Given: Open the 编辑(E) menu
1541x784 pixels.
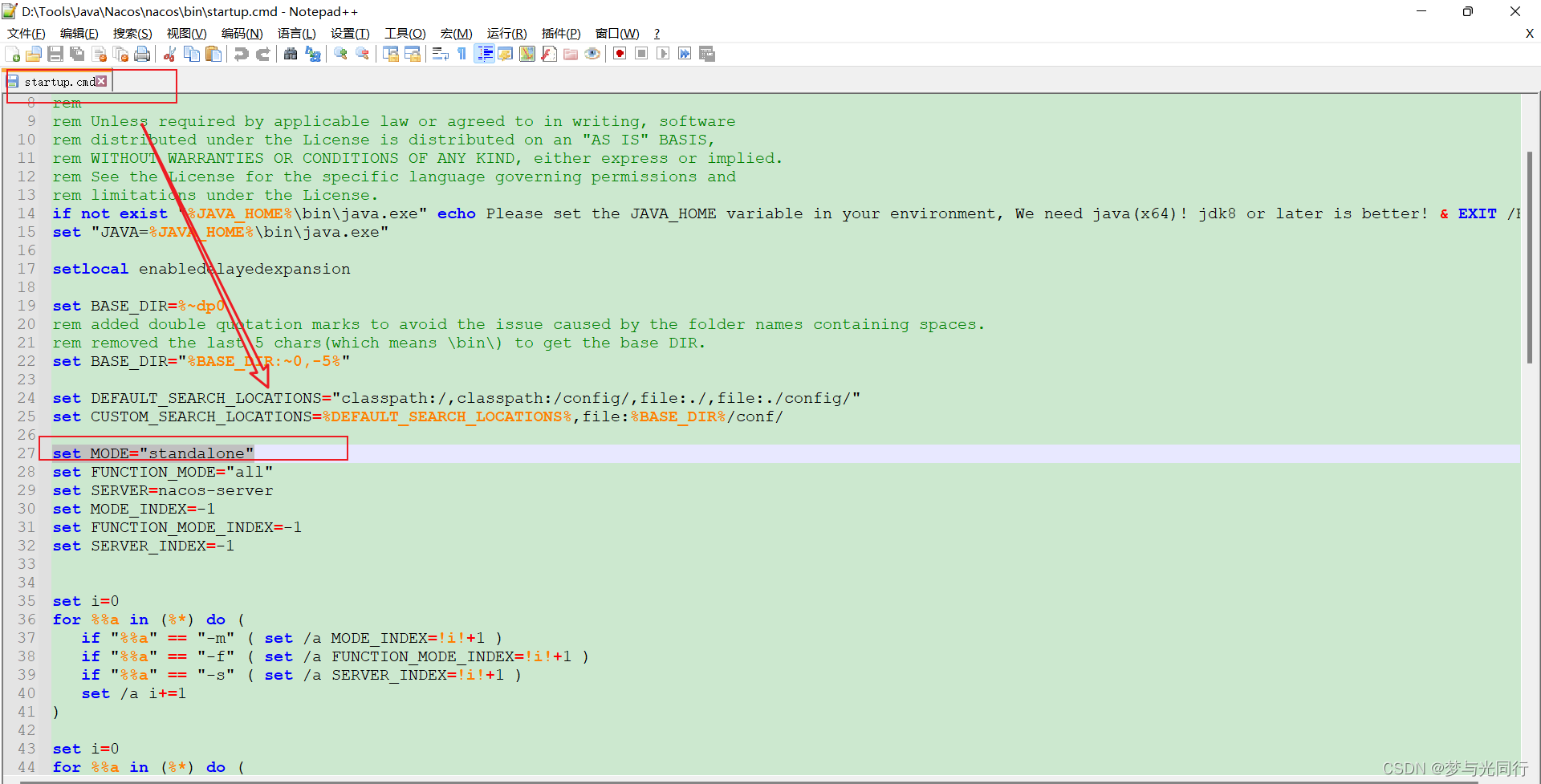Looking at the screenshot, I should [x=79, y=33].
